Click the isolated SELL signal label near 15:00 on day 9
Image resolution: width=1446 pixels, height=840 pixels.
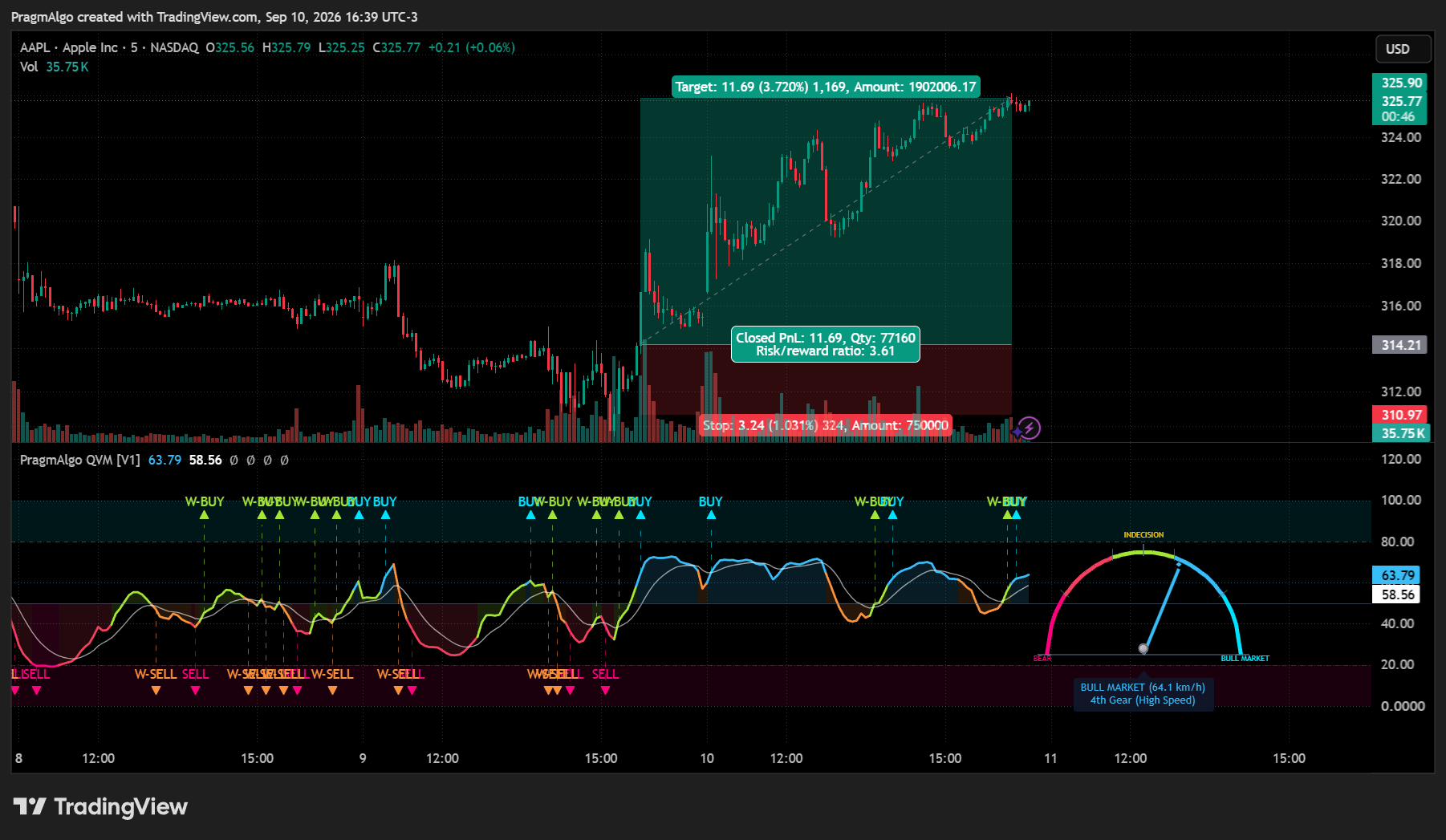605,674
